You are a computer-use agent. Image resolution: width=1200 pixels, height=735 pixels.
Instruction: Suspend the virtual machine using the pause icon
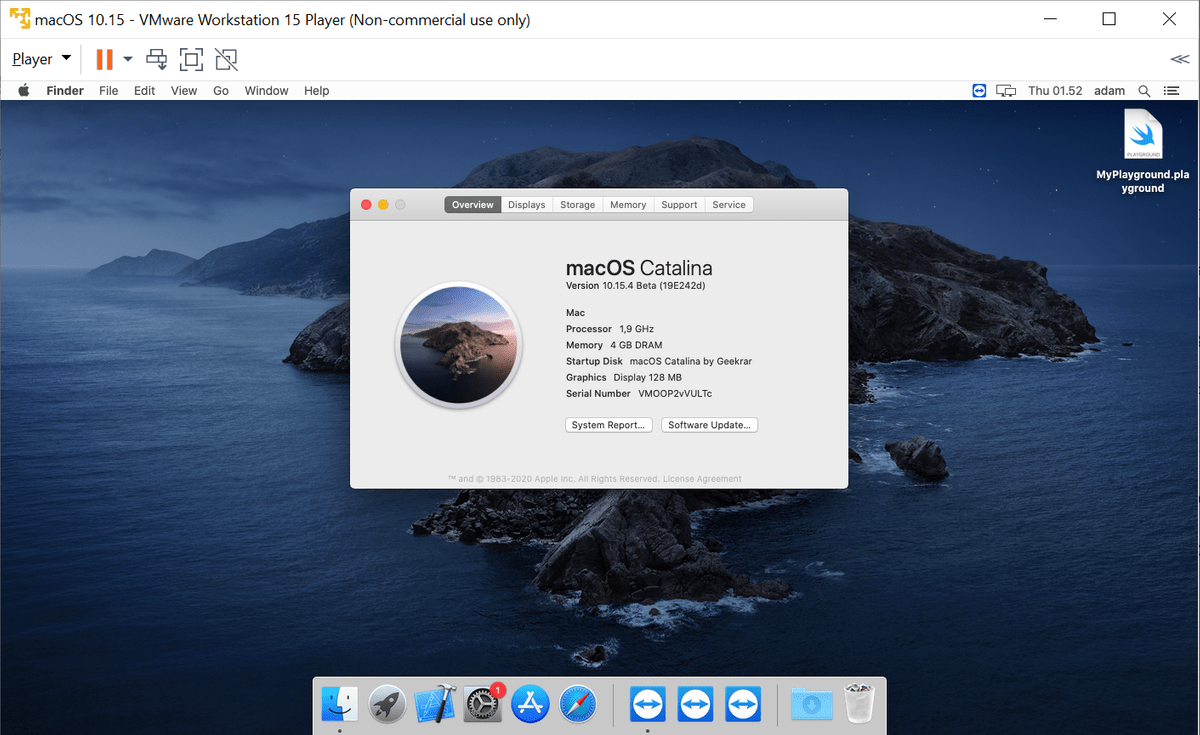(x=104, y=59)
